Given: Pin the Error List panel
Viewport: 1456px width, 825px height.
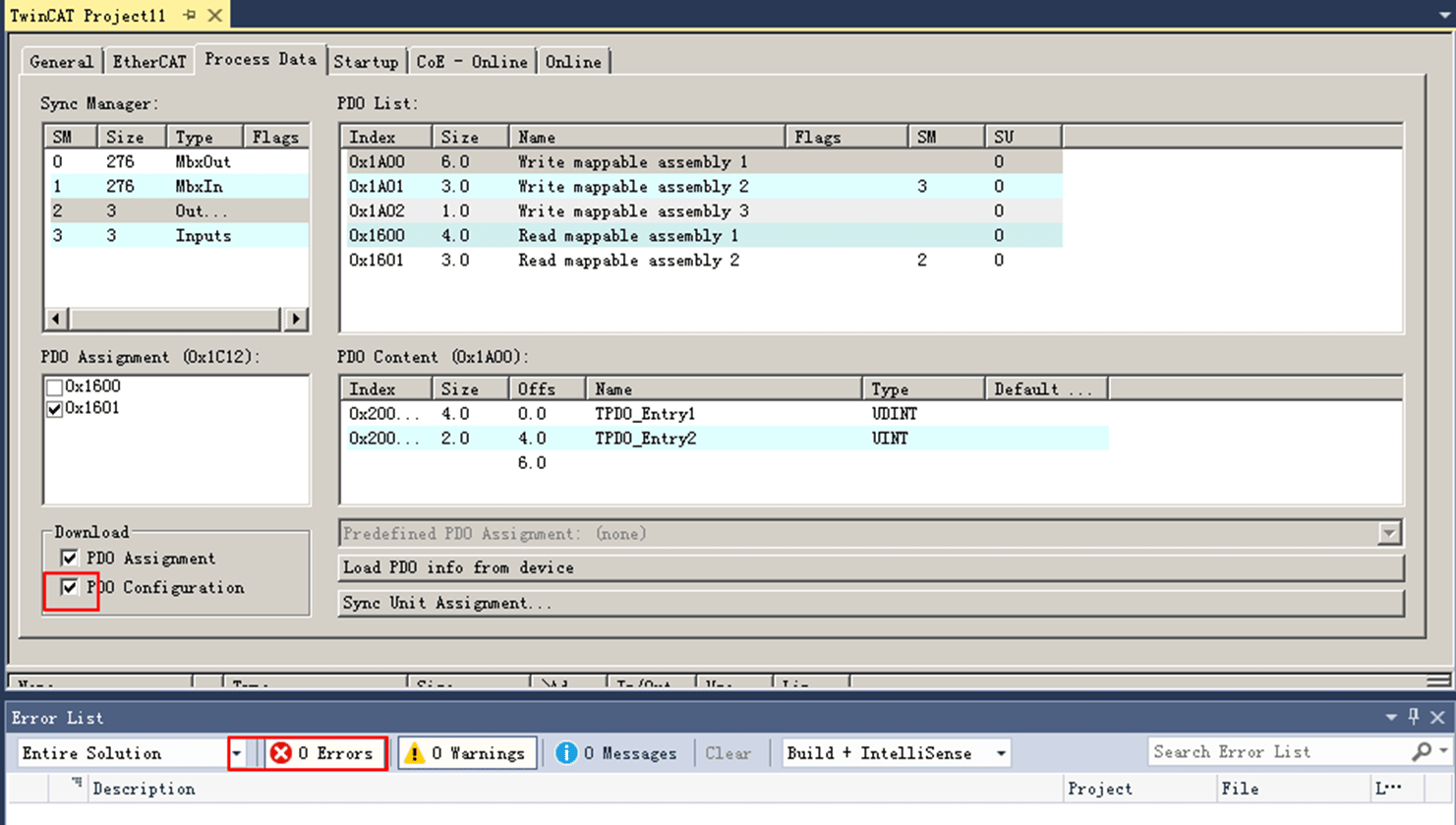Looking at the screenshot, I should [x=1414, y=717].
